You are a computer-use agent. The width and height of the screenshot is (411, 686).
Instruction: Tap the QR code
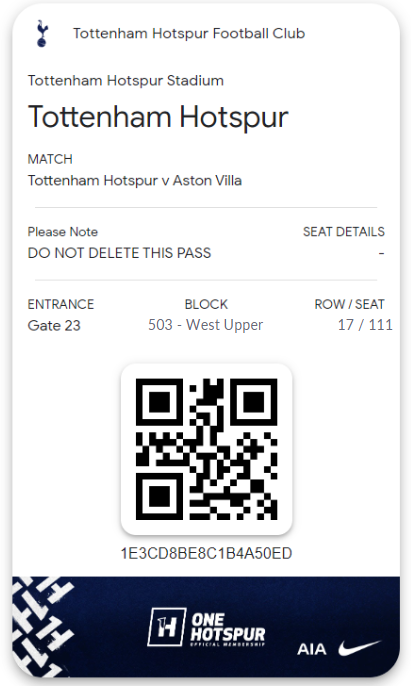click(206, 449)
